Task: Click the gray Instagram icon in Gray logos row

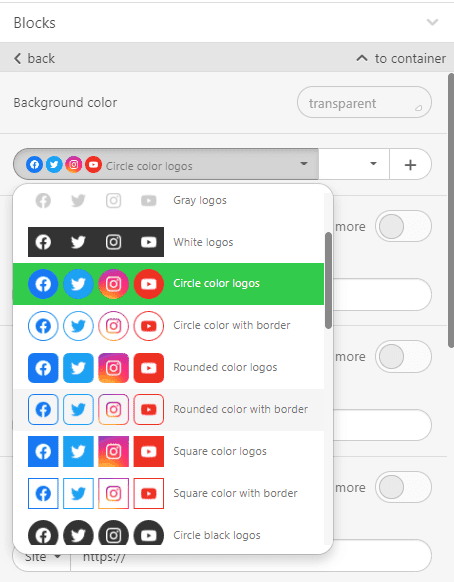Action: pyautogui.click(x=113, y=200)
